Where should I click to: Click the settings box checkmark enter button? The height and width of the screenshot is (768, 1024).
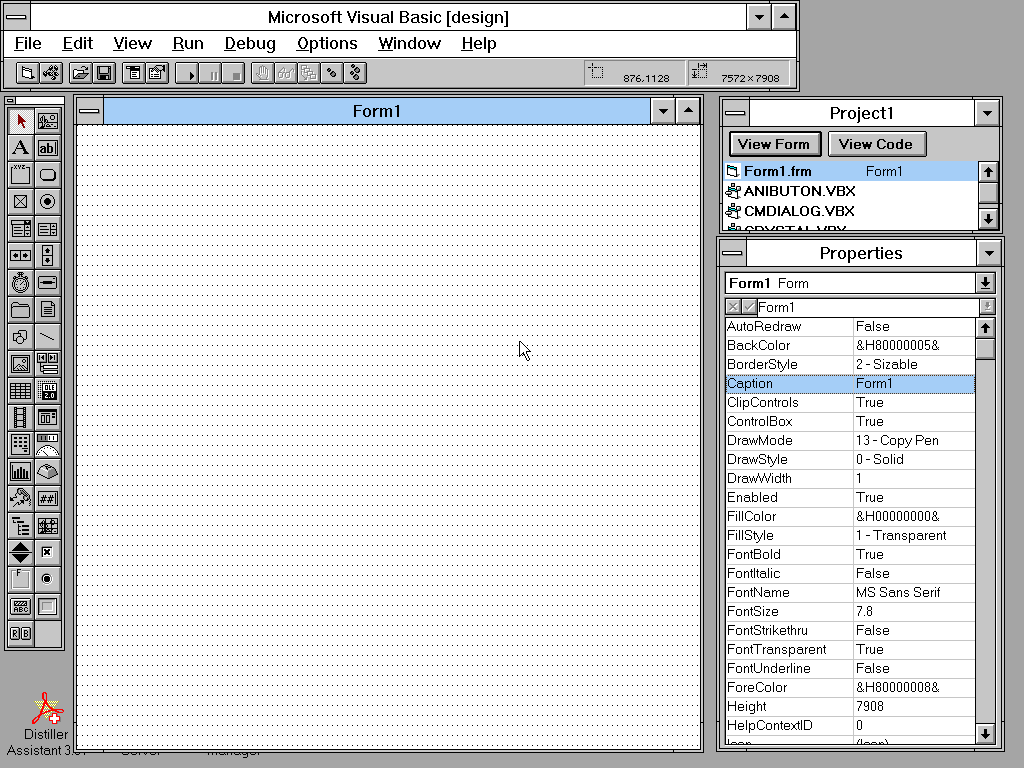748,306
